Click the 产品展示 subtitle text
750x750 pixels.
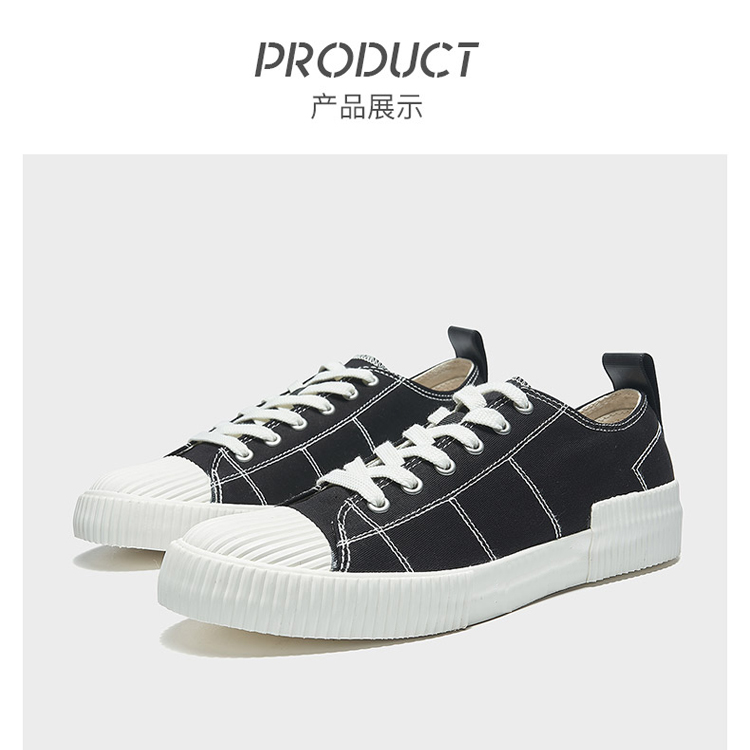(367, 107)
